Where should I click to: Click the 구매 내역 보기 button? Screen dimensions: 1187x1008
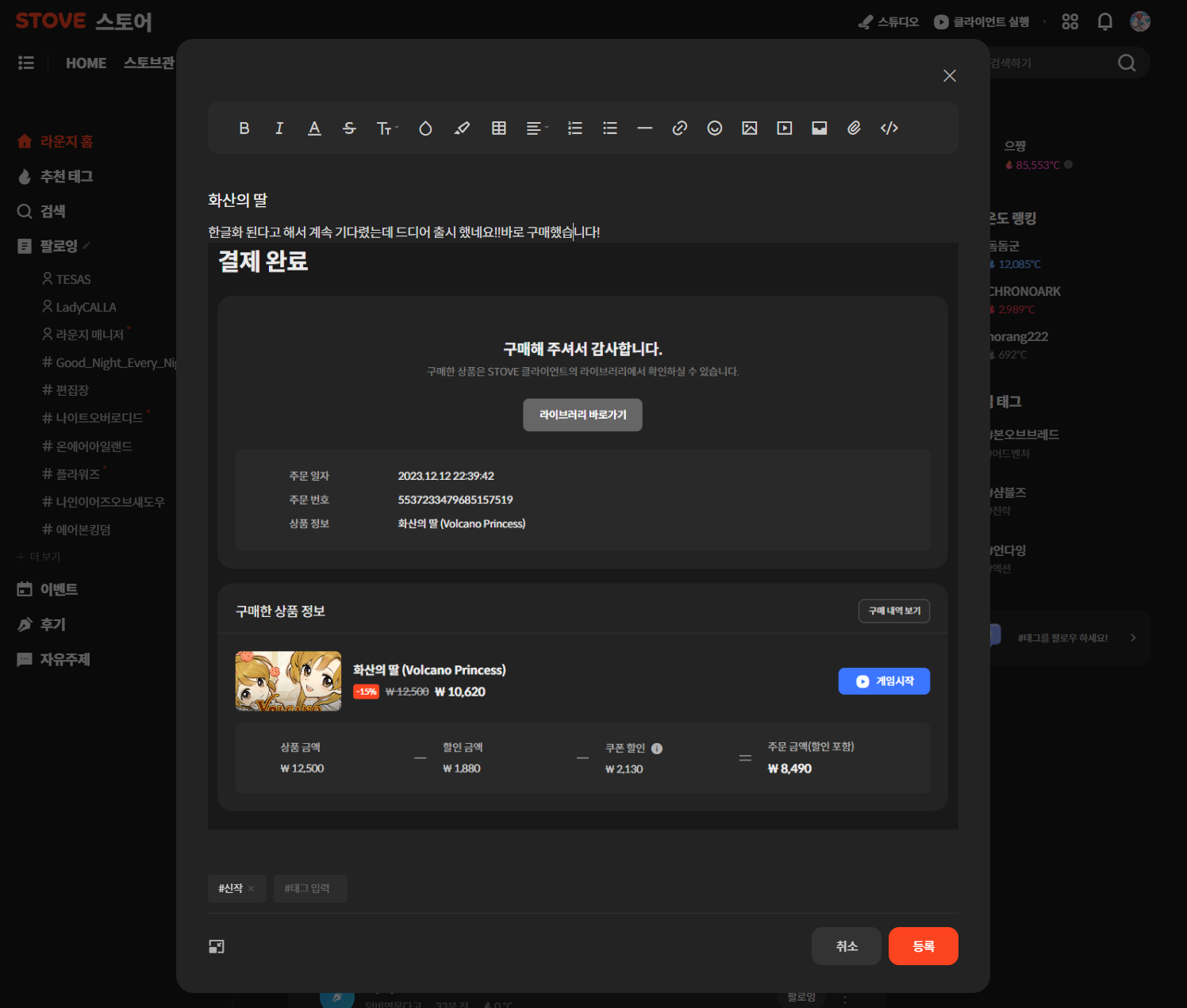pyautogui.click(x=894, y=611)
